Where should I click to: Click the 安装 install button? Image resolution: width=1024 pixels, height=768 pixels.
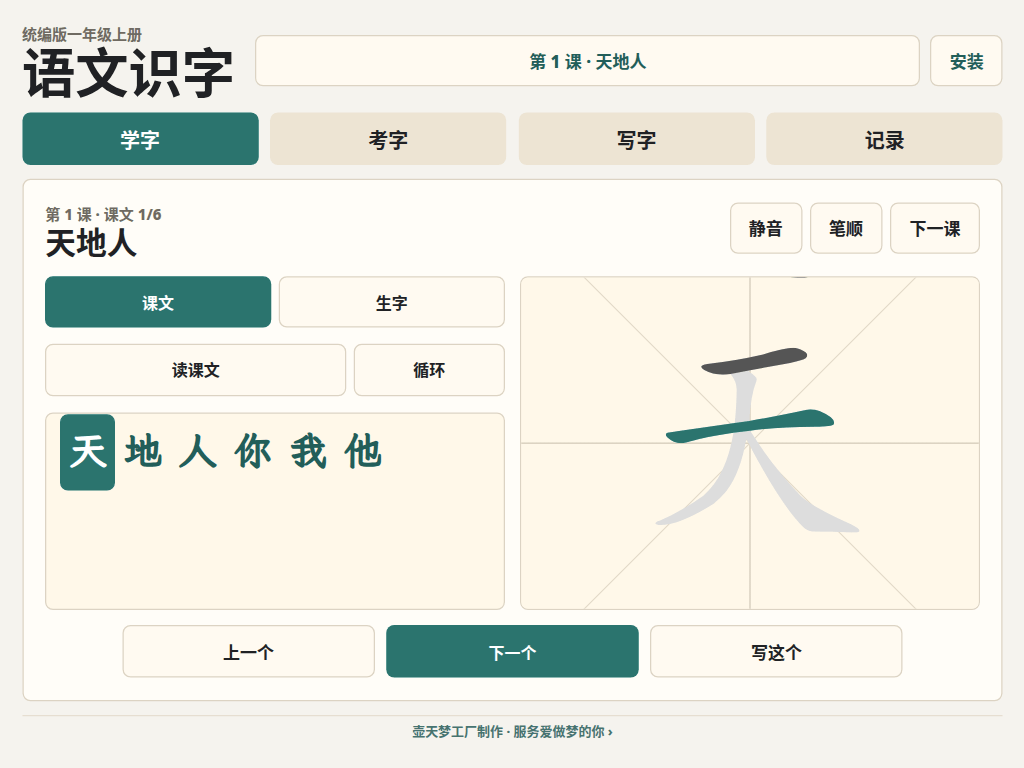pyautogui.click(x=966, y=61)
